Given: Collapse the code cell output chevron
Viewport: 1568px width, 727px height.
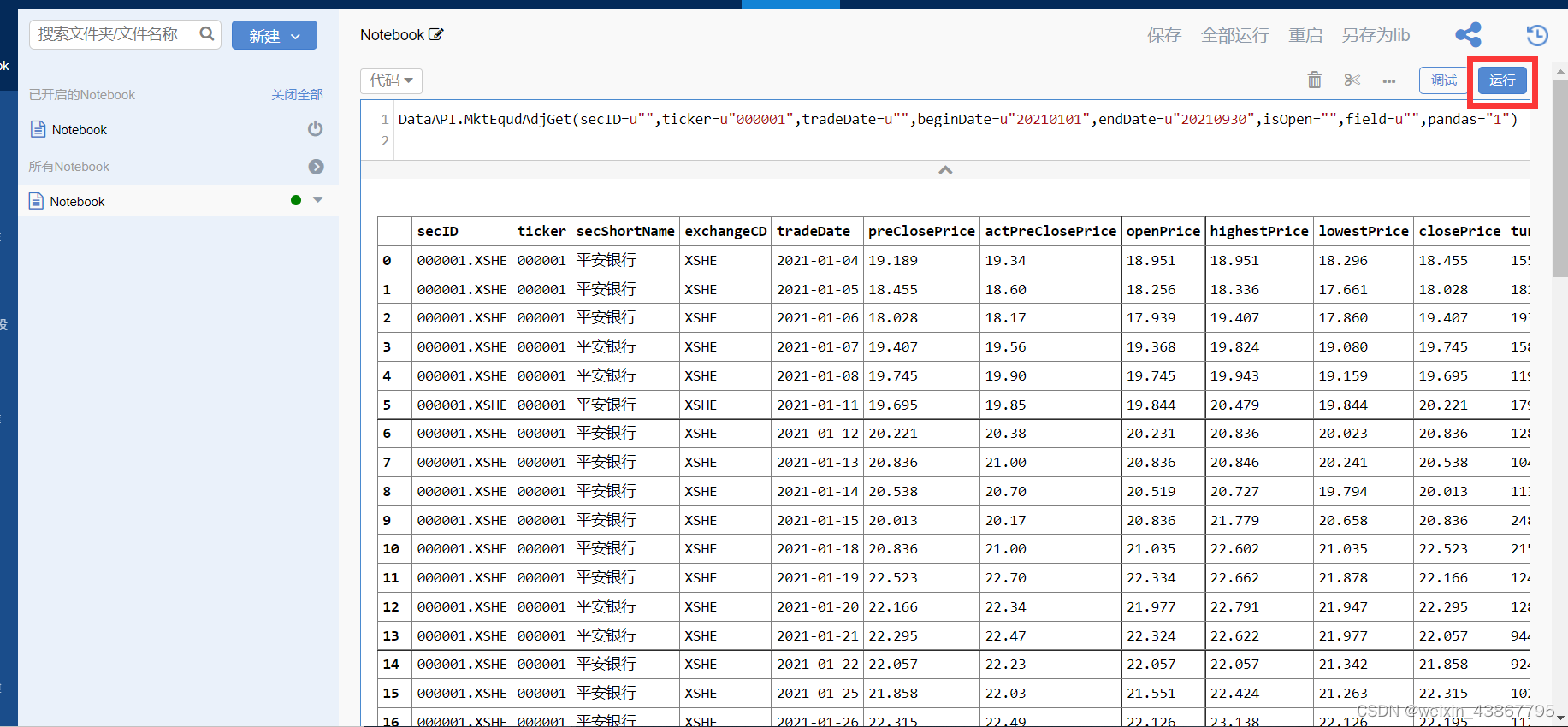Looking at the screenshot, I should pos(945,170).
